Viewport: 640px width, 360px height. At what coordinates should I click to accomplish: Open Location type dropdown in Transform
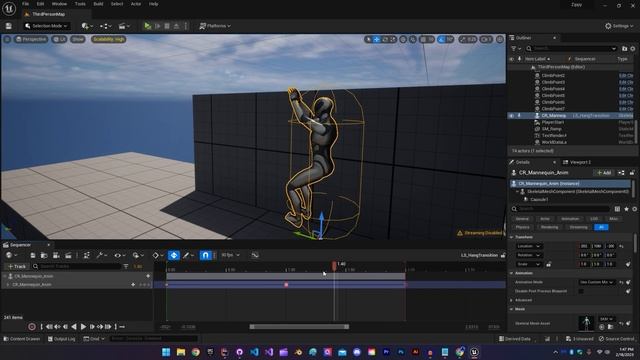529,246
